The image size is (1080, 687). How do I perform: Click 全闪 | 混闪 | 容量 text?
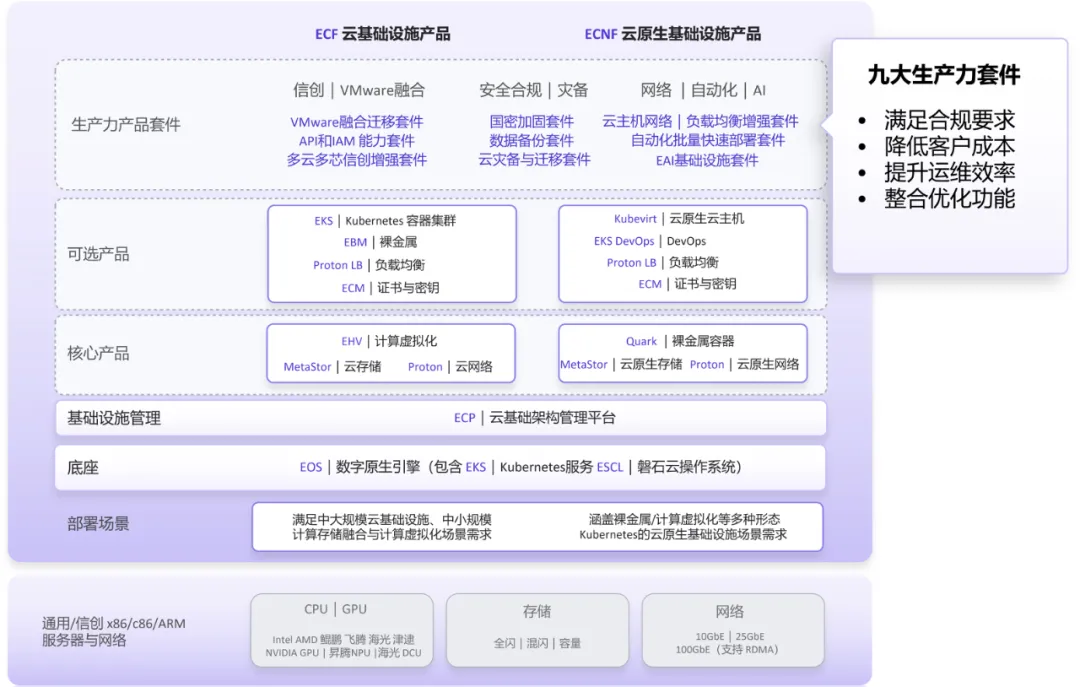pyautogui.click(x=537, y=643)
